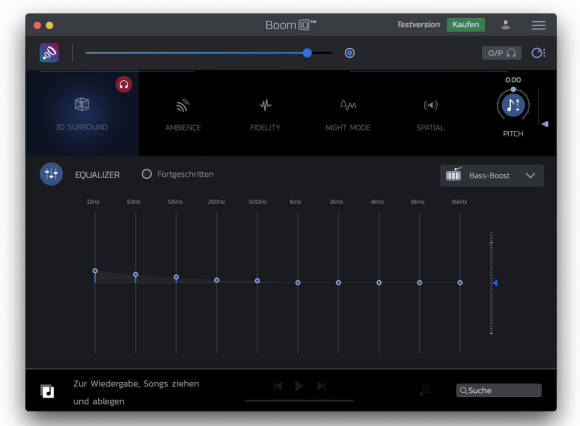Turn on Night Mode effect
This screenshot has width=580, height=426.
point(348,115)
